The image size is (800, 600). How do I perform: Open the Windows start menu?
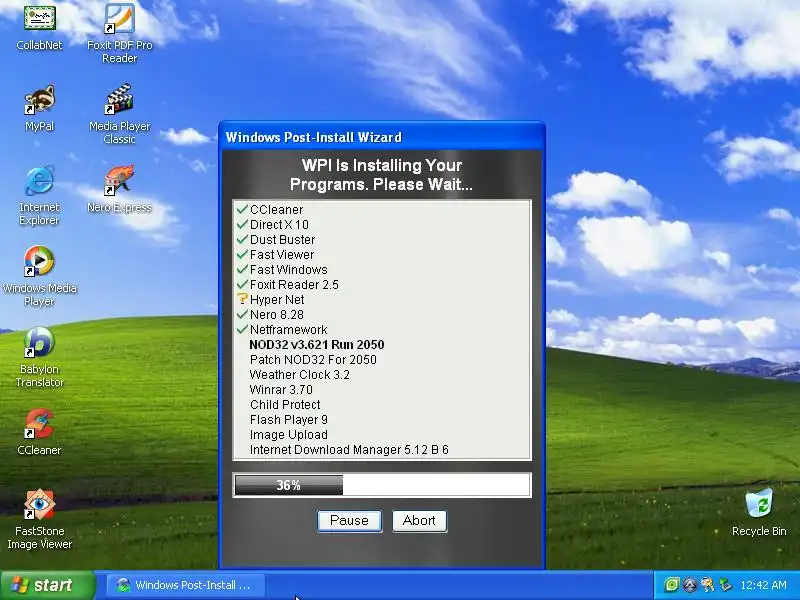coord(48,585)
